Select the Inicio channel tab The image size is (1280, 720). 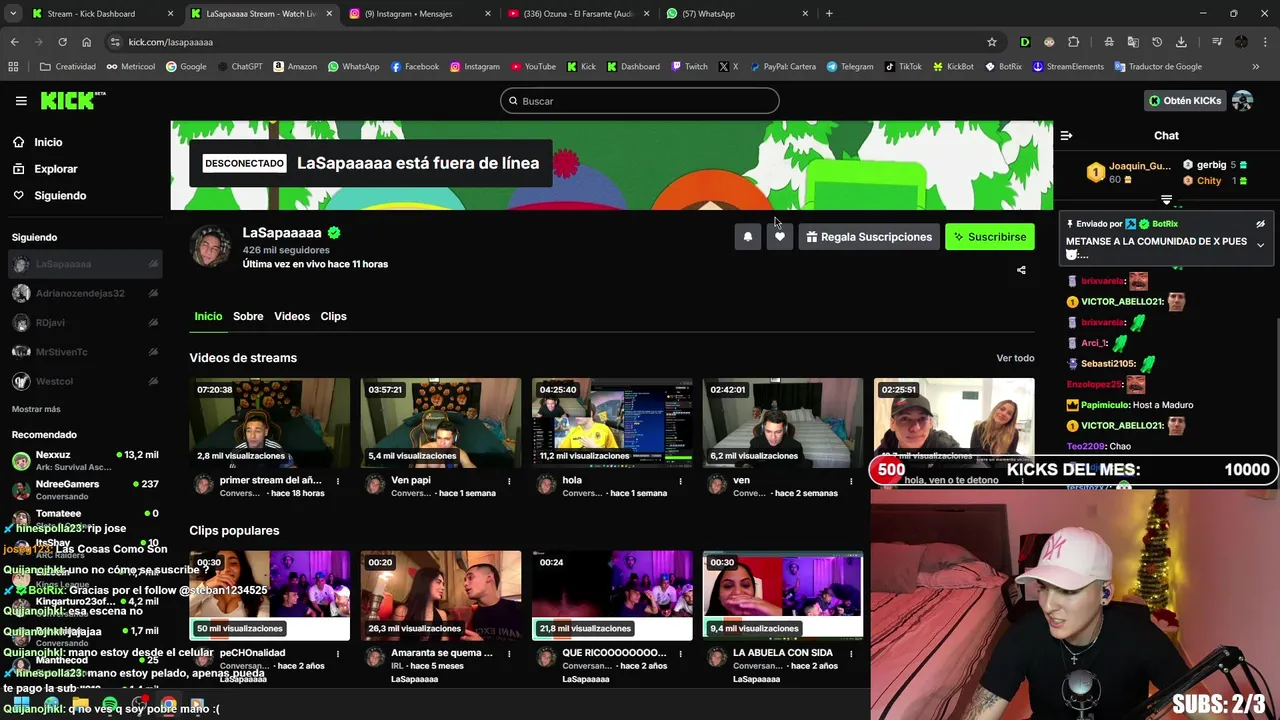click(208, 316)
